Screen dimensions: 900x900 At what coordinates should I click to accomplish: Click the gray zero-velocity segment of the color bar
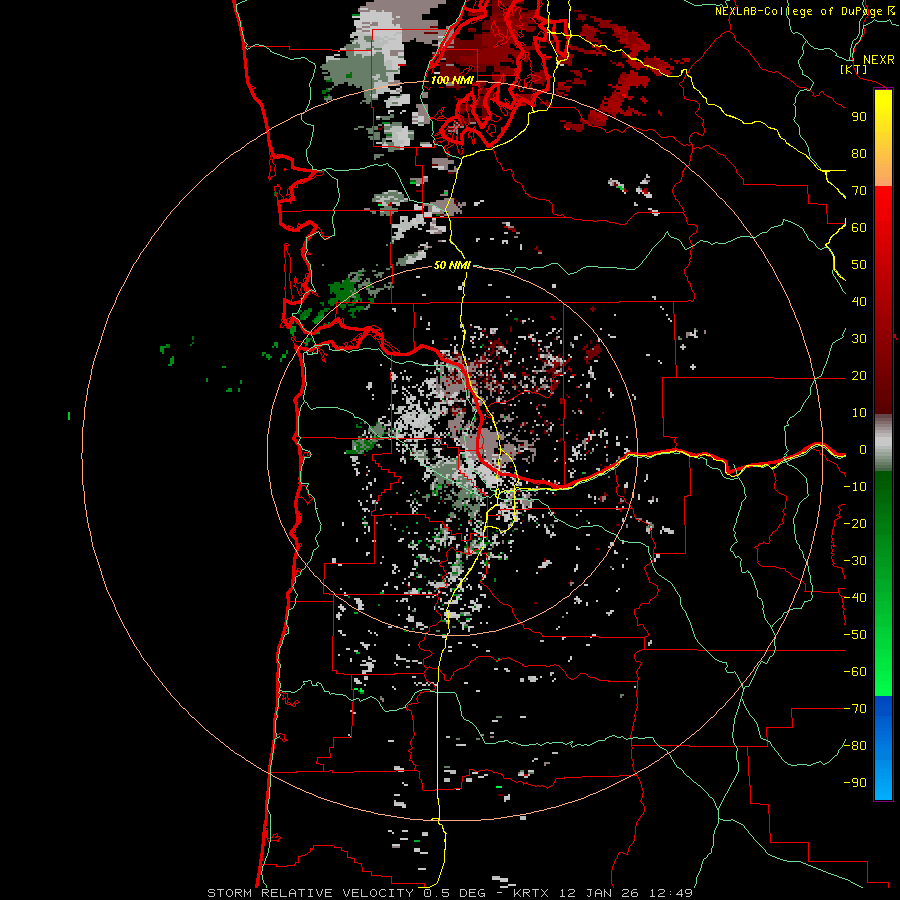tap(883, 443)
